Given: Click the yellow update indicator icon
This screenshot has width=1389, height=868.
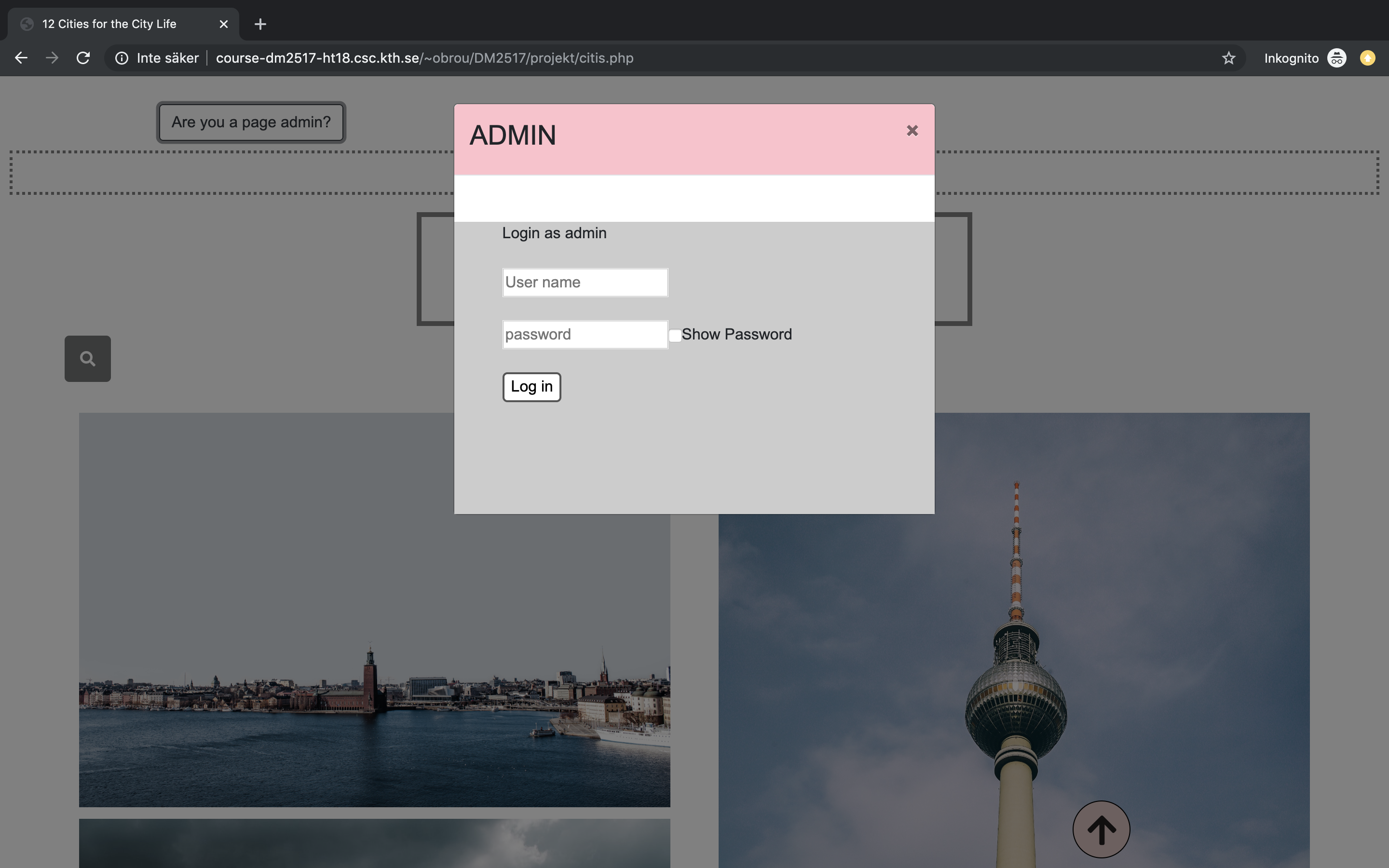Looking at the screenshot, I should pyautogui.click(x=1367, y=58).
